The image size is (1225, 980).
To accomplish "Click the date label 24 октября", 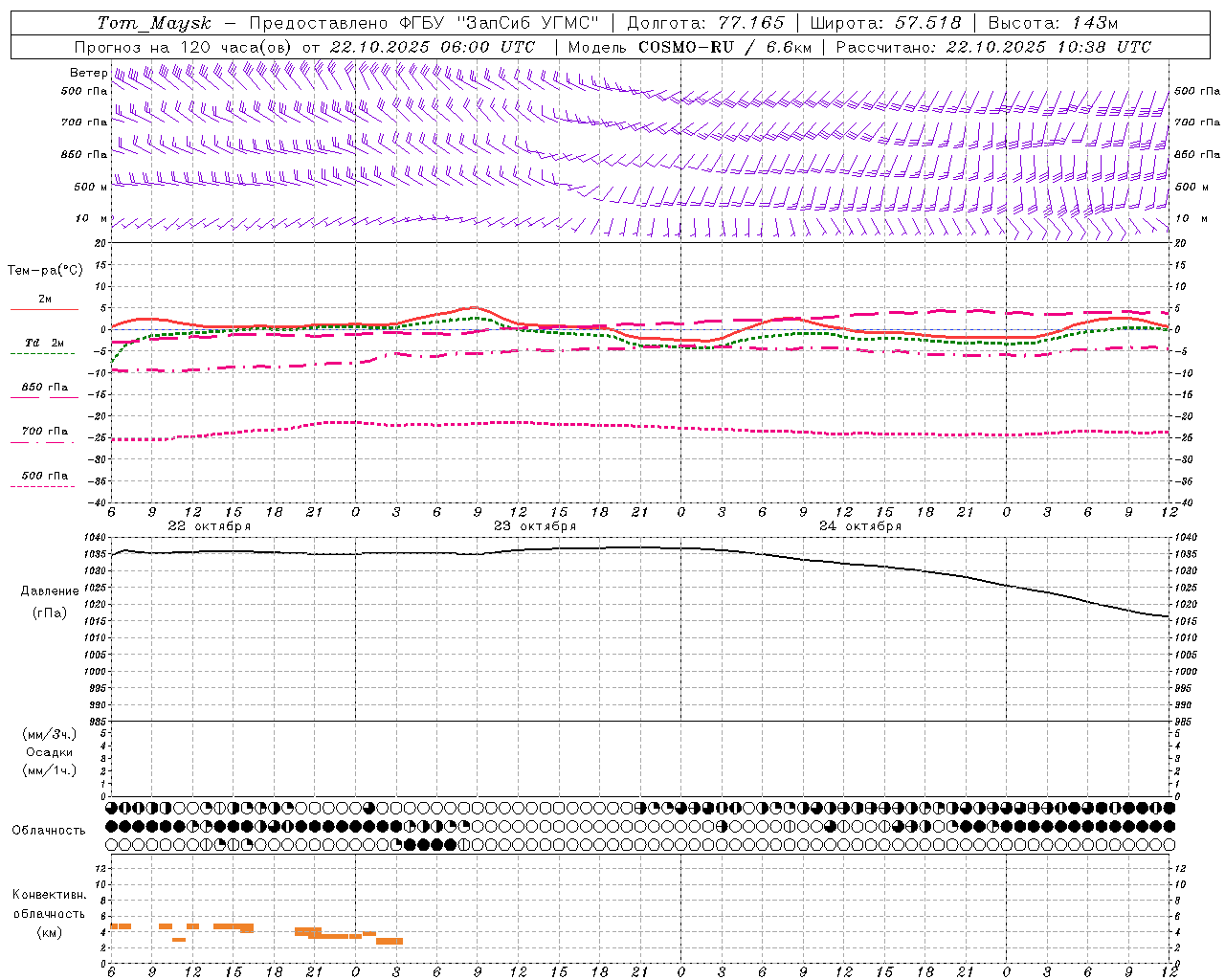I will click(860, 526).
